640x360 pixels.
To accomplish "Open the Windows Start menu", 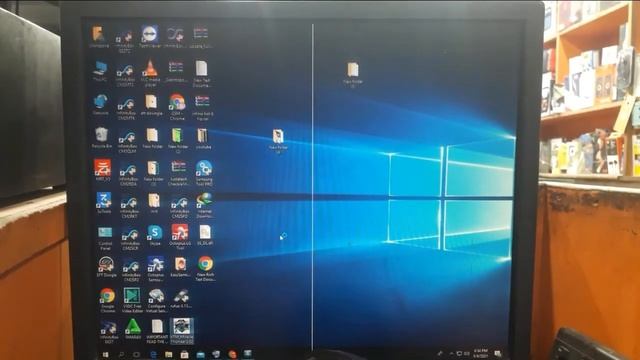I will (105, 355).
